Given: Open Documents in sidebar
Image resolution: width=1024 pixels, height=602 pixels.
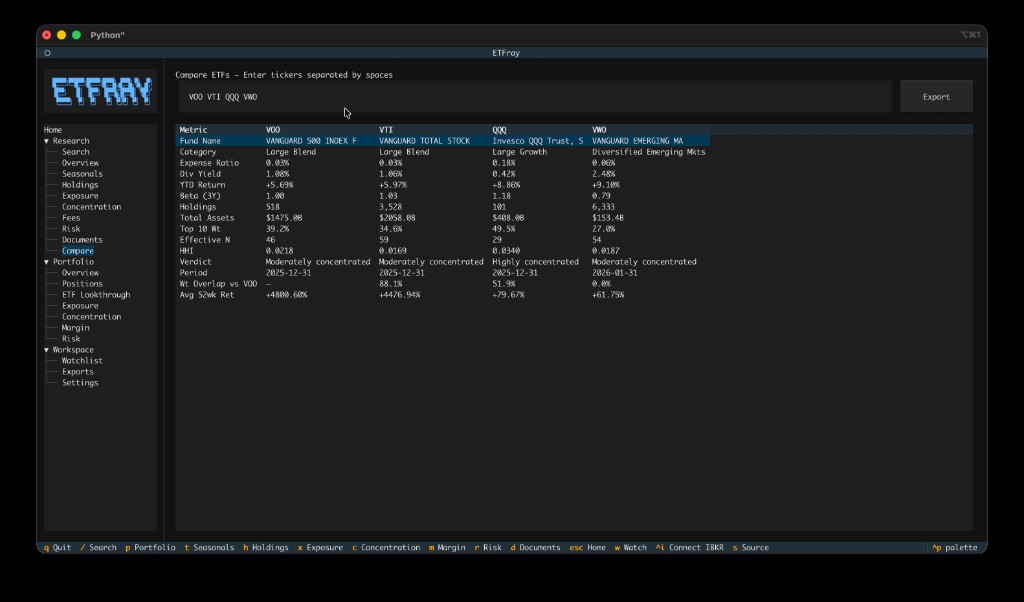Looking at the screenshot, I should [x=82, y=240].
